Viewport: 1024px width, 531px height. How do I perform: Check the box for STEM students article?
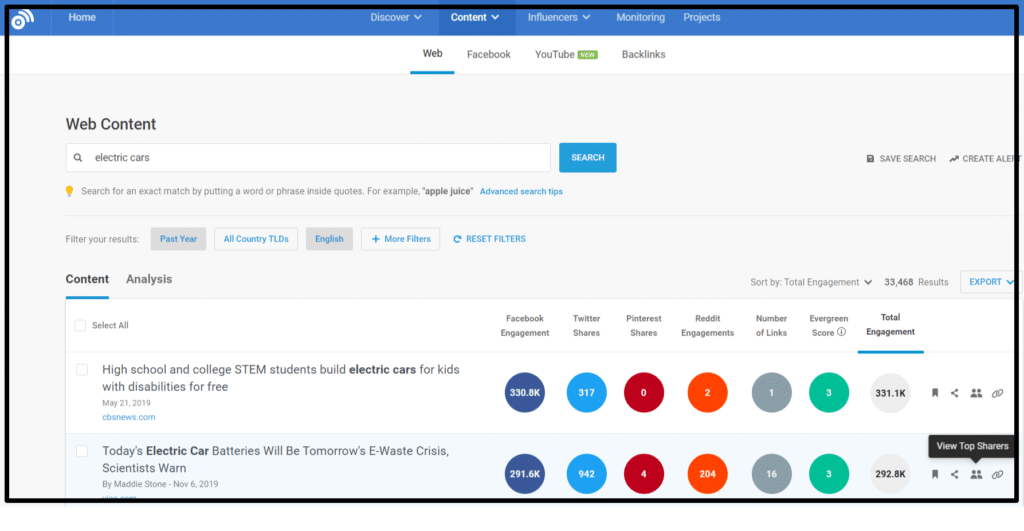[82, 370]
